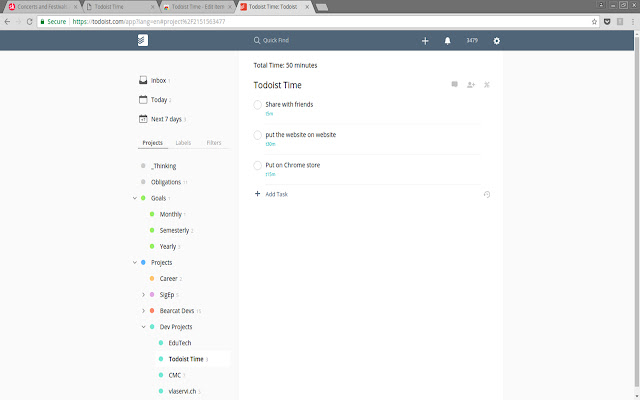The width and height of the screenshot is (640, 400).
Task: Click the plus quick add task icon
Action: coord(425,41)
